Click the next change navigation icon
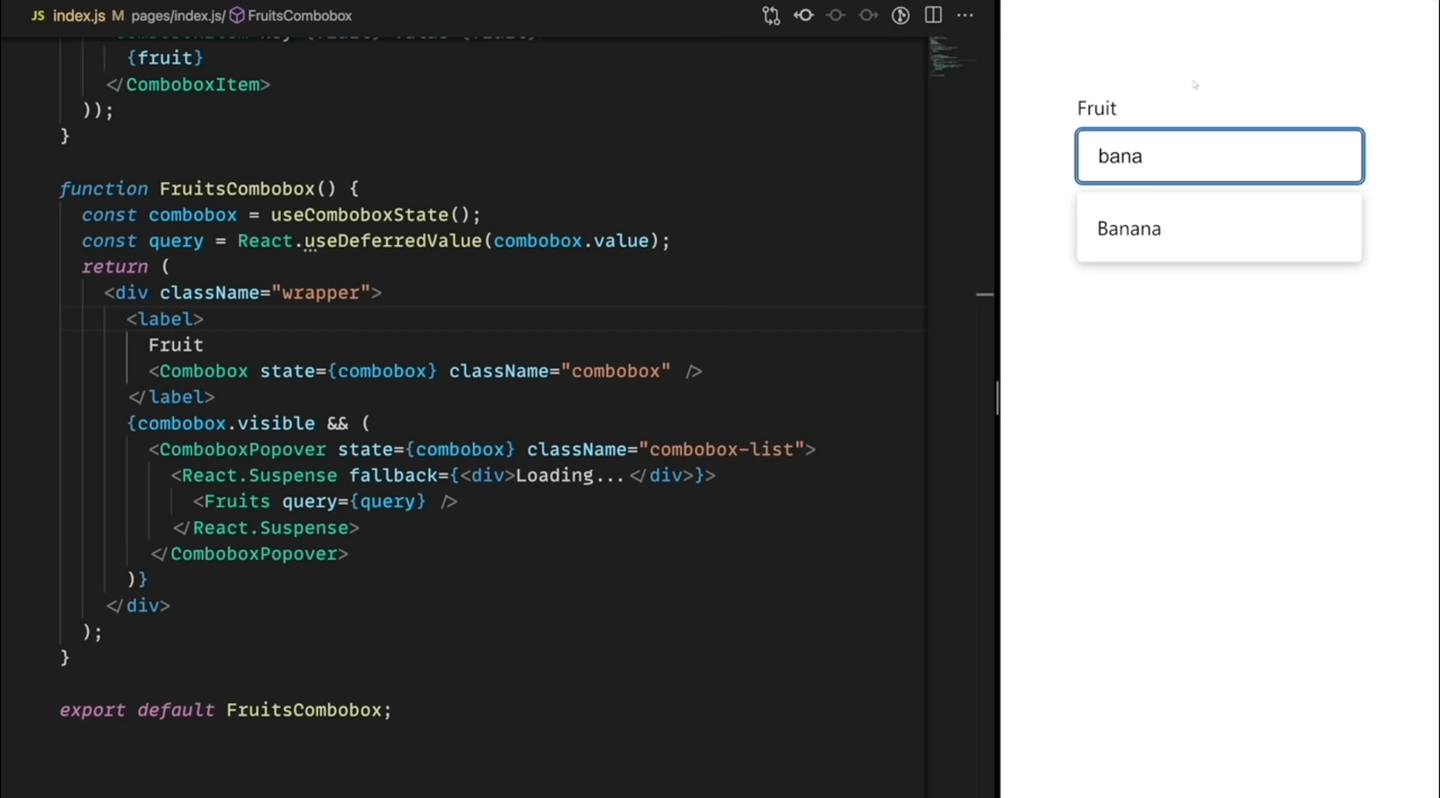1440x798 pixels. [868, 15]
